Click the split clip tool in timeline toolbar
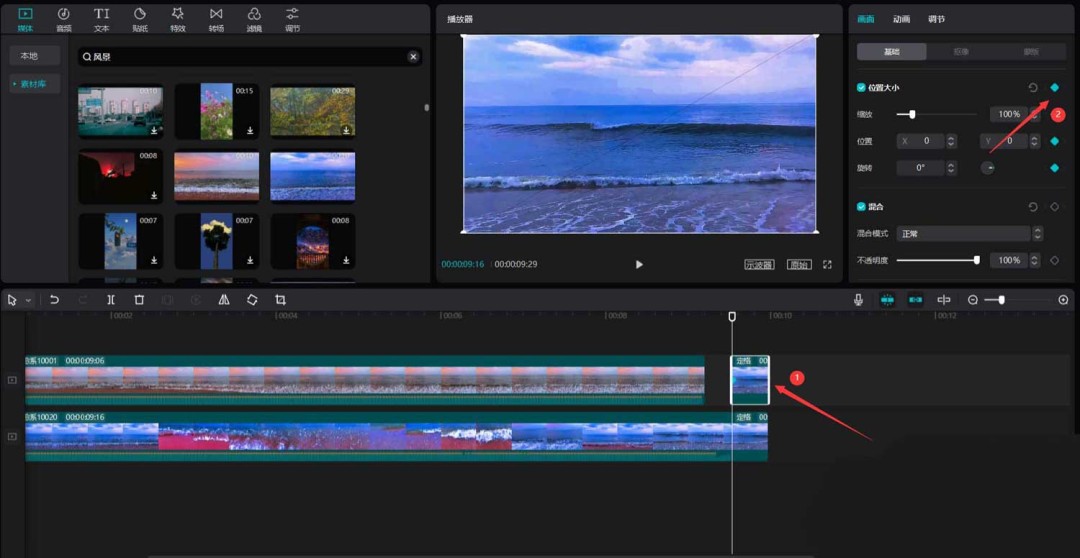This screenshot has width=1080, height=558. (x=111, y=300)
